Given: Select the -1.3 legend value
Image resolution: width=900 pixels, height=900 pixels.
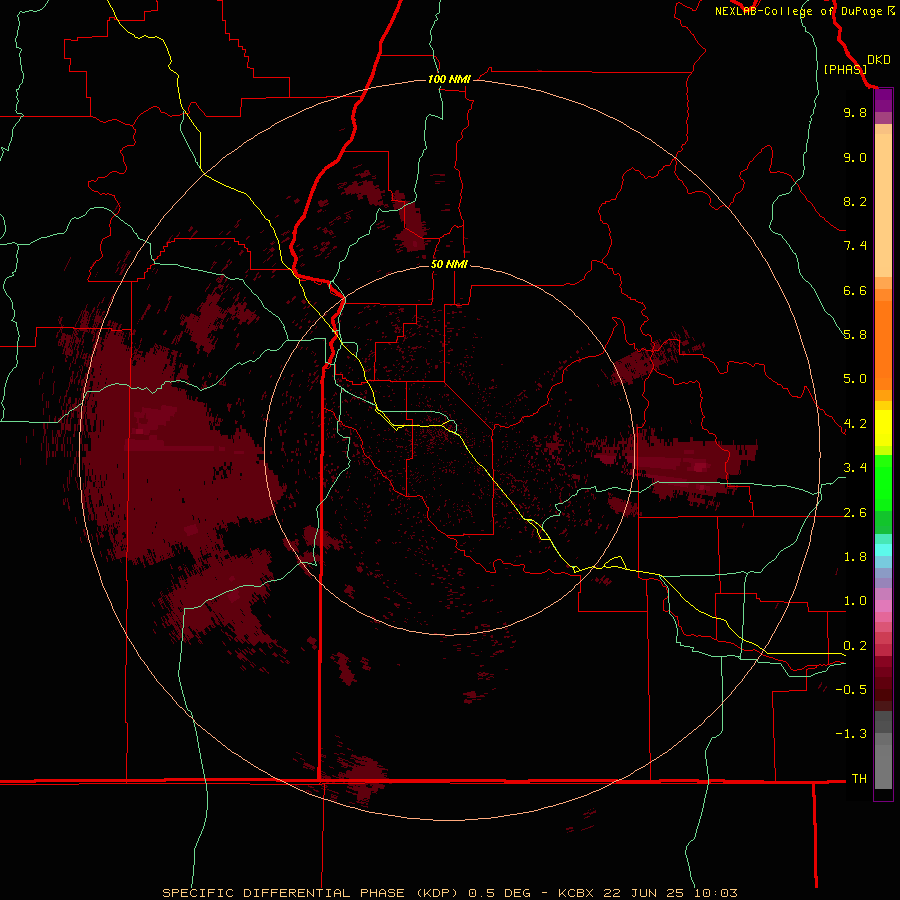Looking at the screenshot, I should pyautogui.click(x=851, y=734).
